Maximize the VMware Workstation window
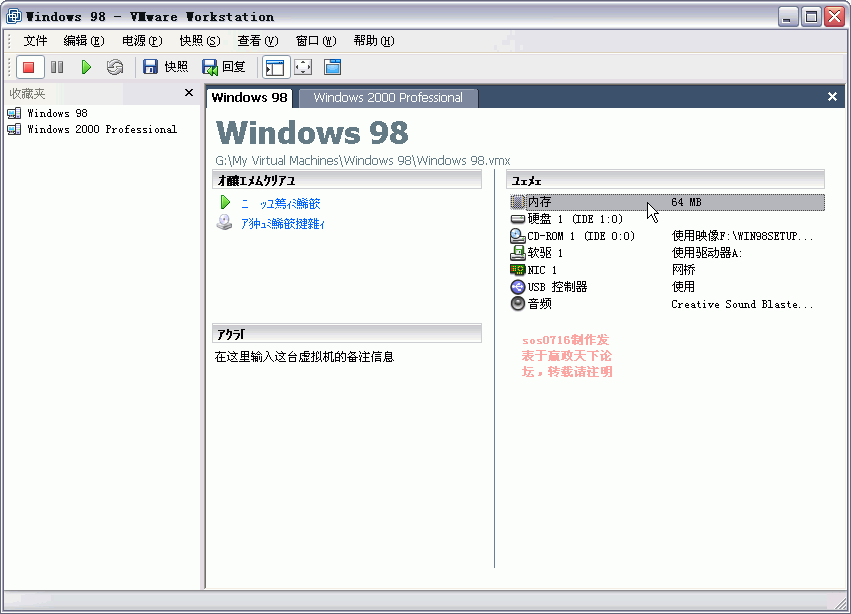This screenshot has height=614, width=851. (811, 17)
